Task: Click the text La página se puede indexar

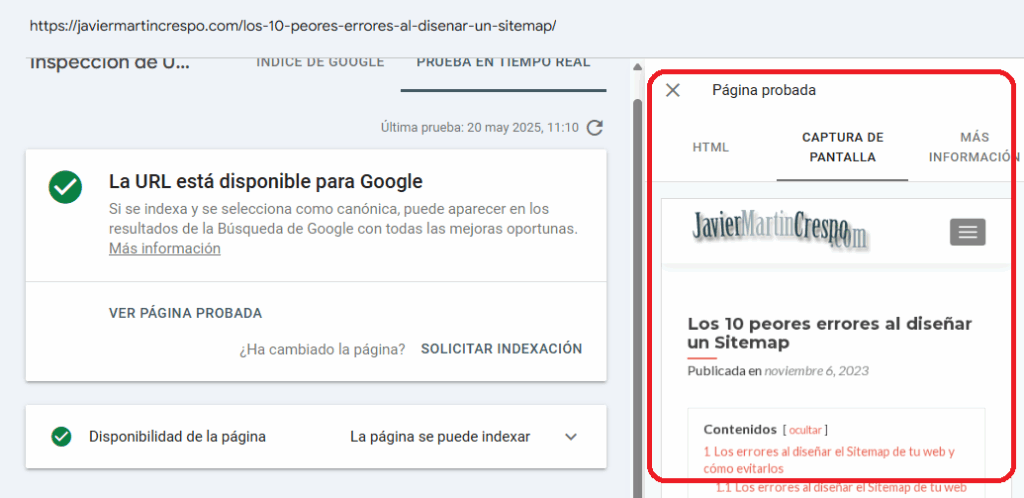Action: [x=440, y=437]
